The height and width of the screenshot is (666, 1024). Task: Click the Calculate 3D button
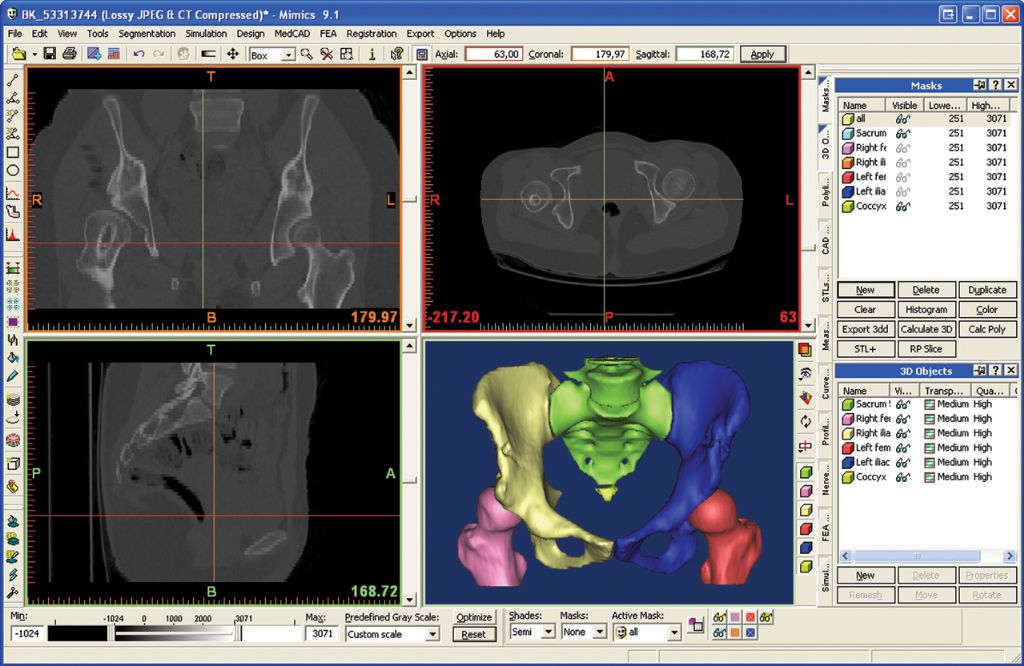tap(926, 329)
